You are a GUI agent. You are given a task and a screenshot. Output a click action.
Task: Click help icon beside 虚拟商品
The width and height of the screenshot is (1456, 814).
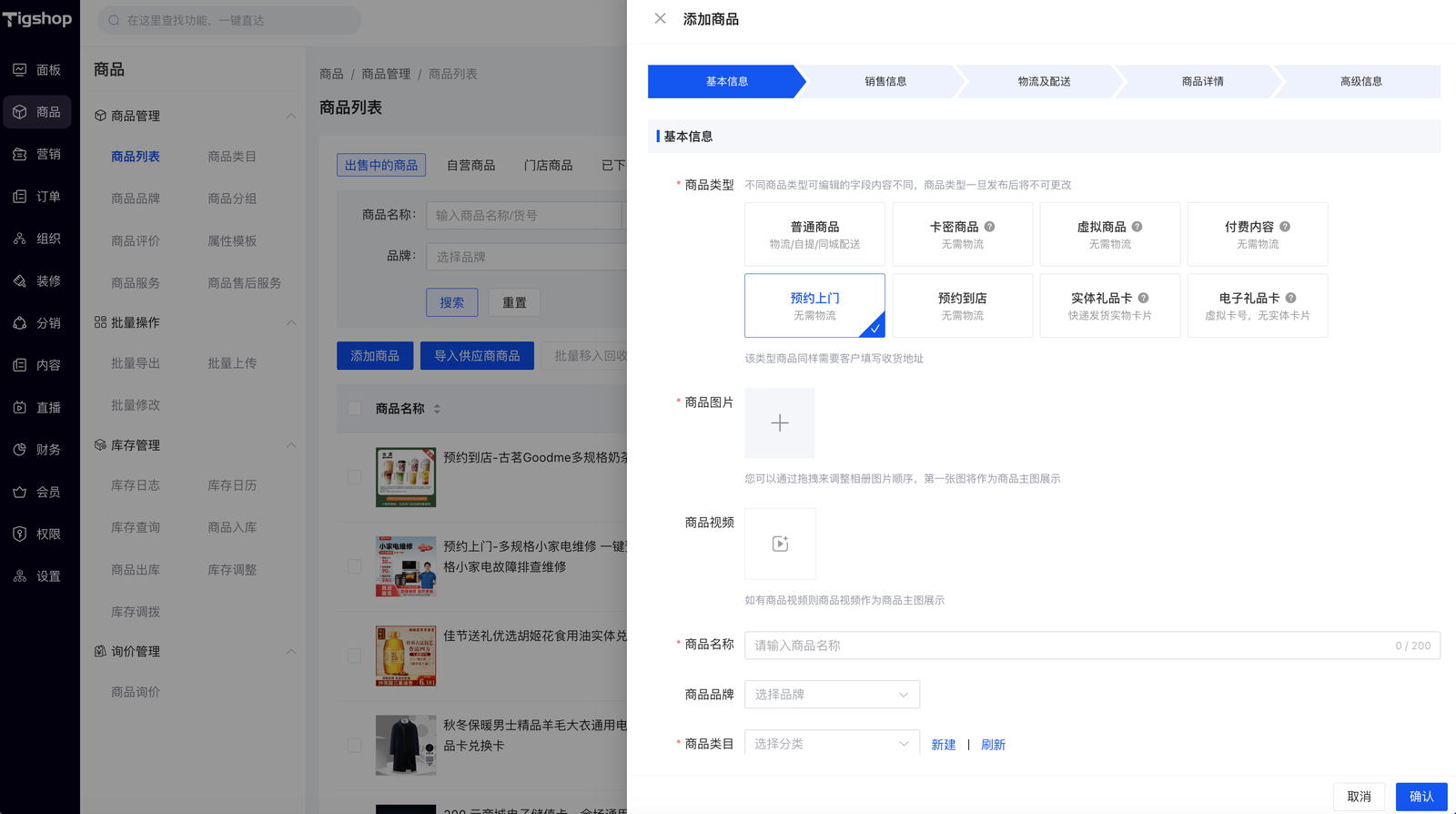[x=1137, y=227]
